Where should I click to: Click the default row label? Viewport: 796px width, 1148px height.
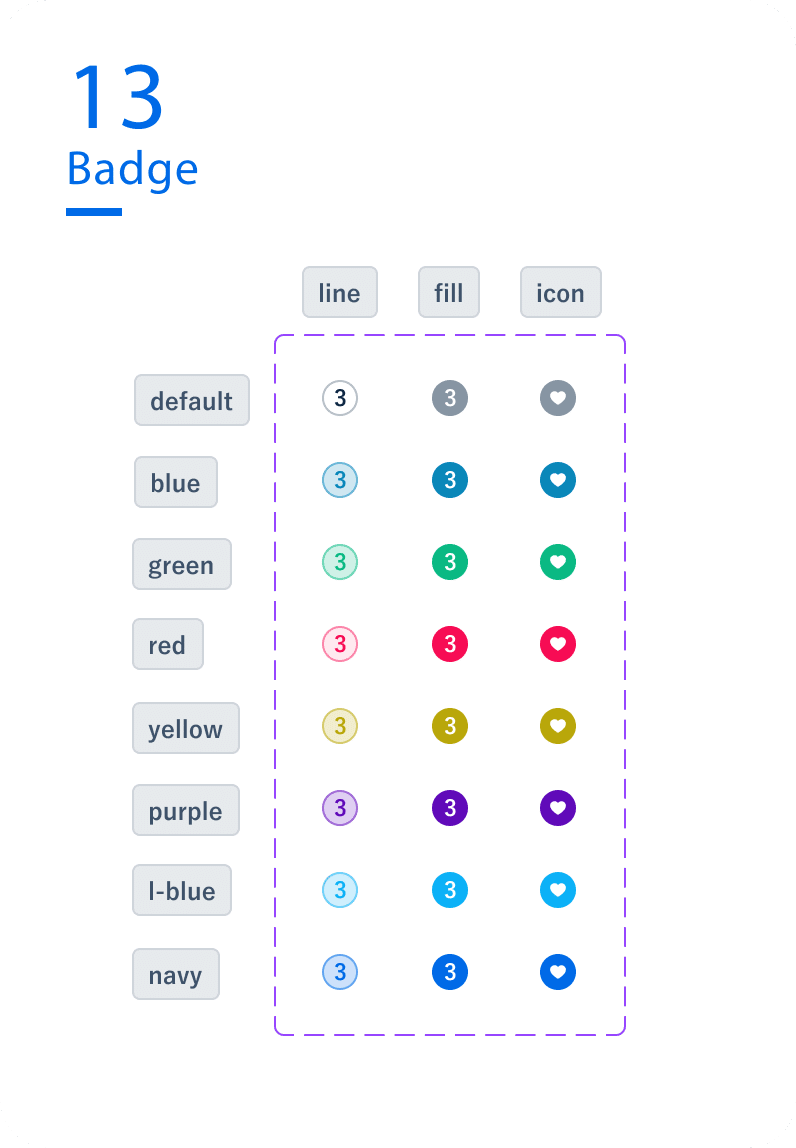[191, 400]
